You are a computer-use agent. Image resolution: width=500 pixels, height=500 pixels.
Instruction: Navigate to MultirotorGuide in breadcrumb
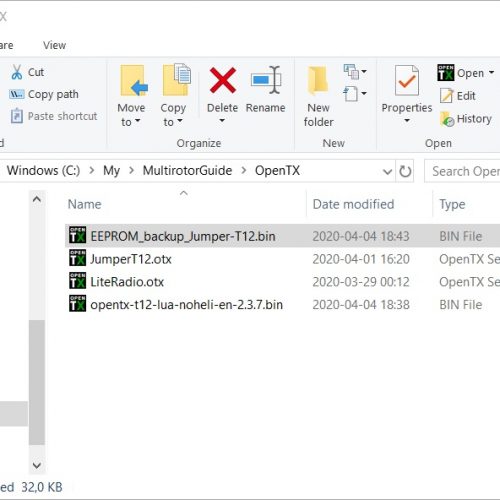pyautogui.click(x=187, y=171)
